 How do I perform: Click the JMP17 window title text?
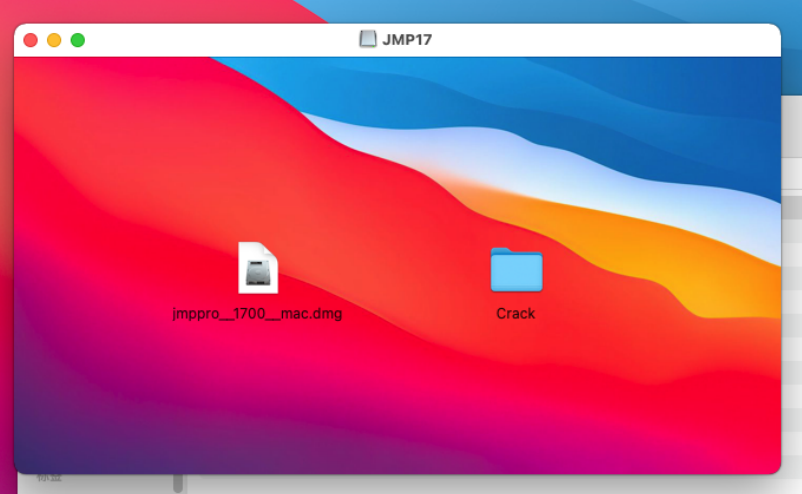407,40
